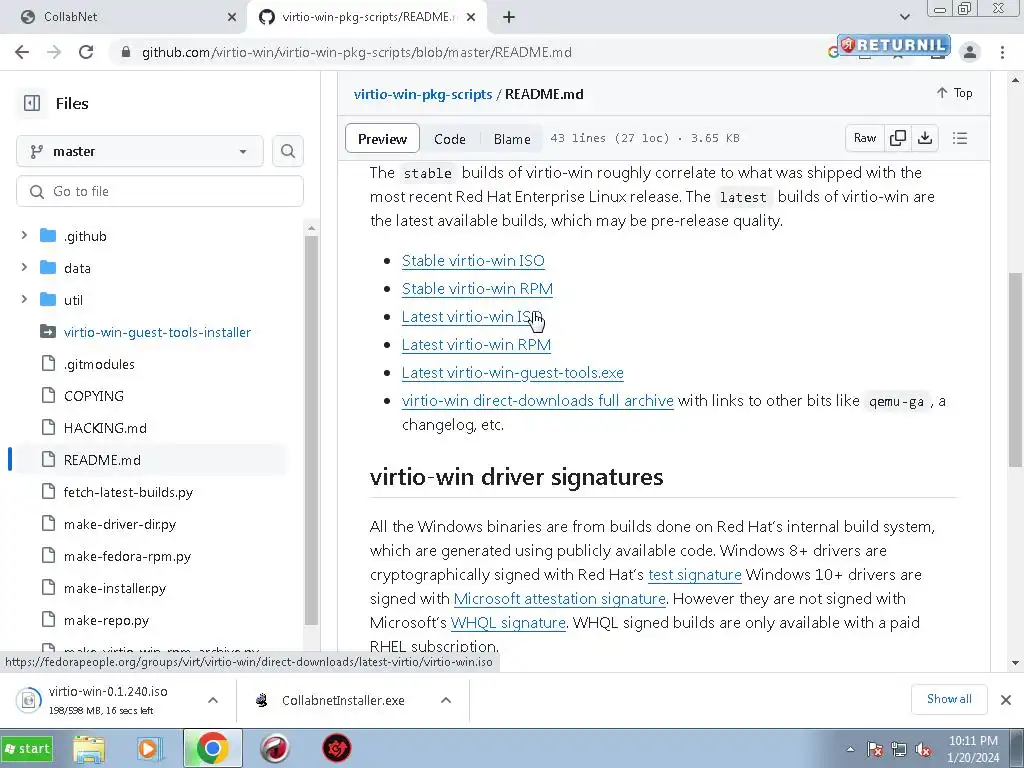Open the COPYING file
The image size is (1024, 768).
point(93,396)
